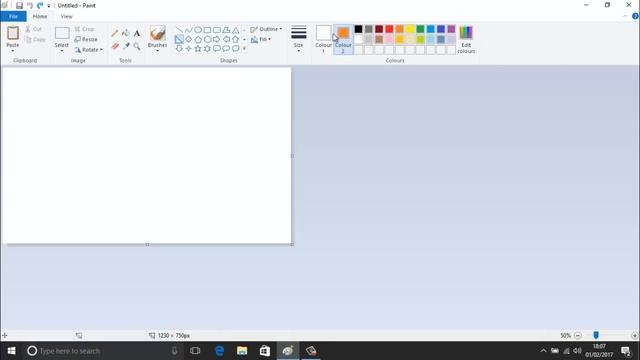Click the Save icon in title bar
Screen dimensions: 640x360
[x=19, y=6]
